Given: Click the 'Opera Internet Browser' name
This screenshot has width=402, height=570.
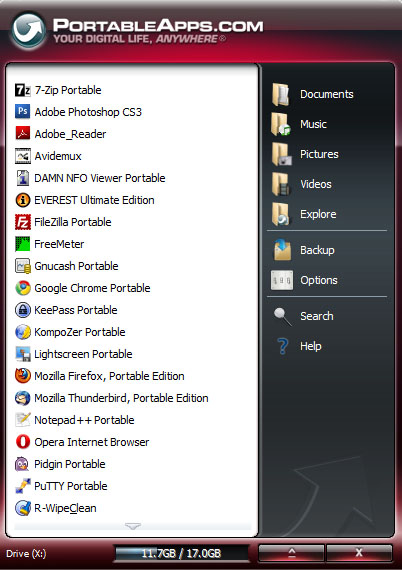Looking at the screenshot, I should click(x=92, y=442).
